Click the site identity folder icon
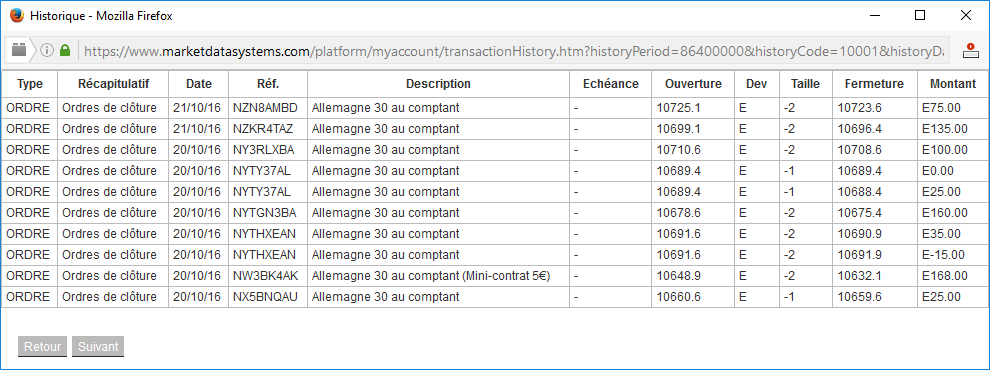 (x=19, y=51)
